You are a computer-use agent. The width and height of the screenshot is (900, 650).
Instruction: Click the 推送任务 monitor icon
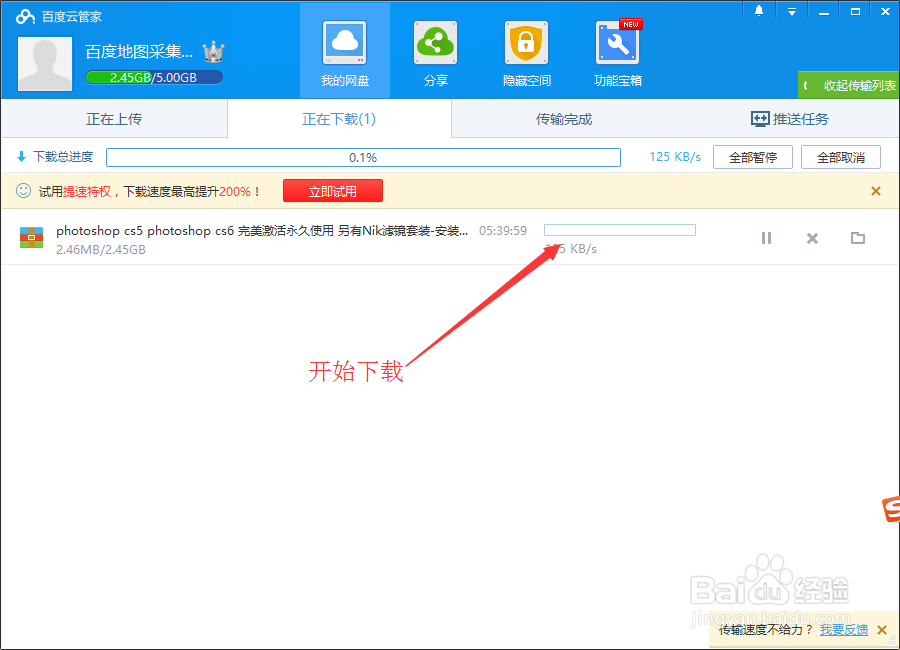[760, 119]
